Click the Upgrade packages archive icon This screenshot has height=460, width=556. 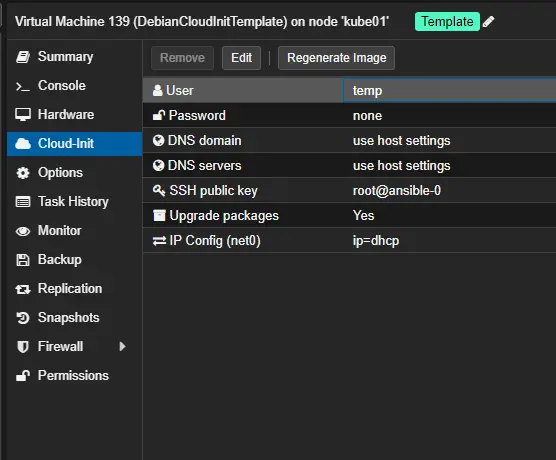pos(159,215)
